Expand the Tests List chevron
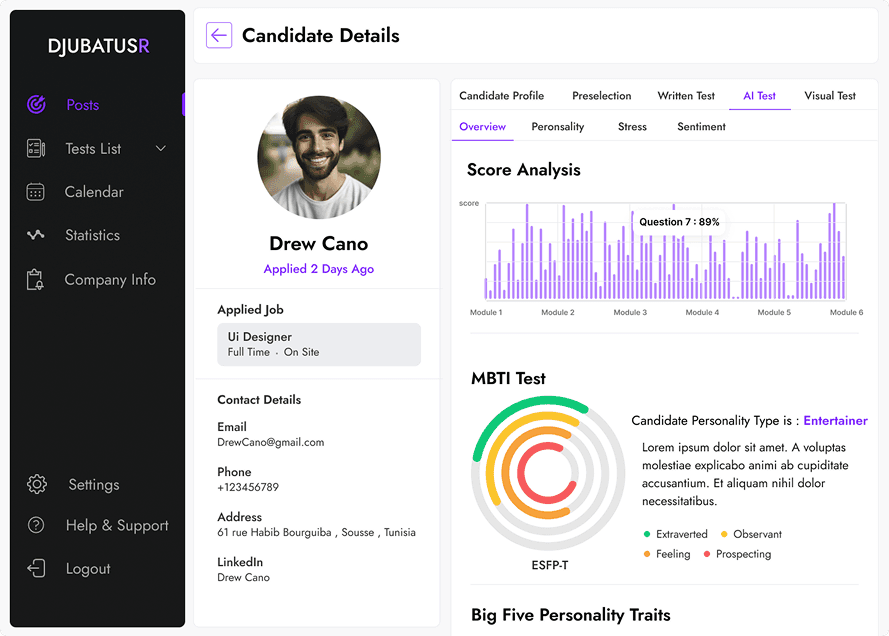889x636 pixels. coord(161,149)
